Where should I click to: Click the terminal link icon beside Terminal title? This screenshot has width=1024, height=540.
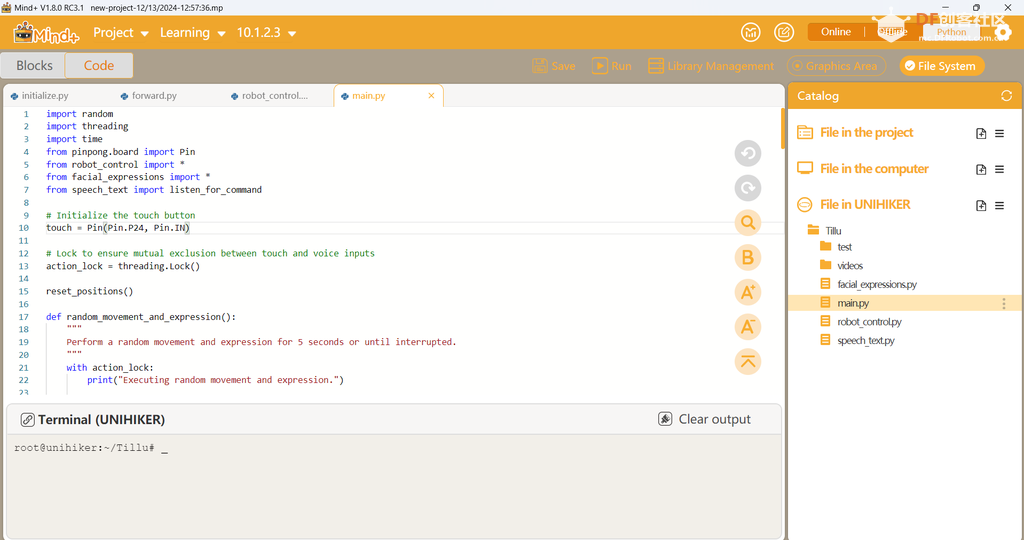coord(27,419)
